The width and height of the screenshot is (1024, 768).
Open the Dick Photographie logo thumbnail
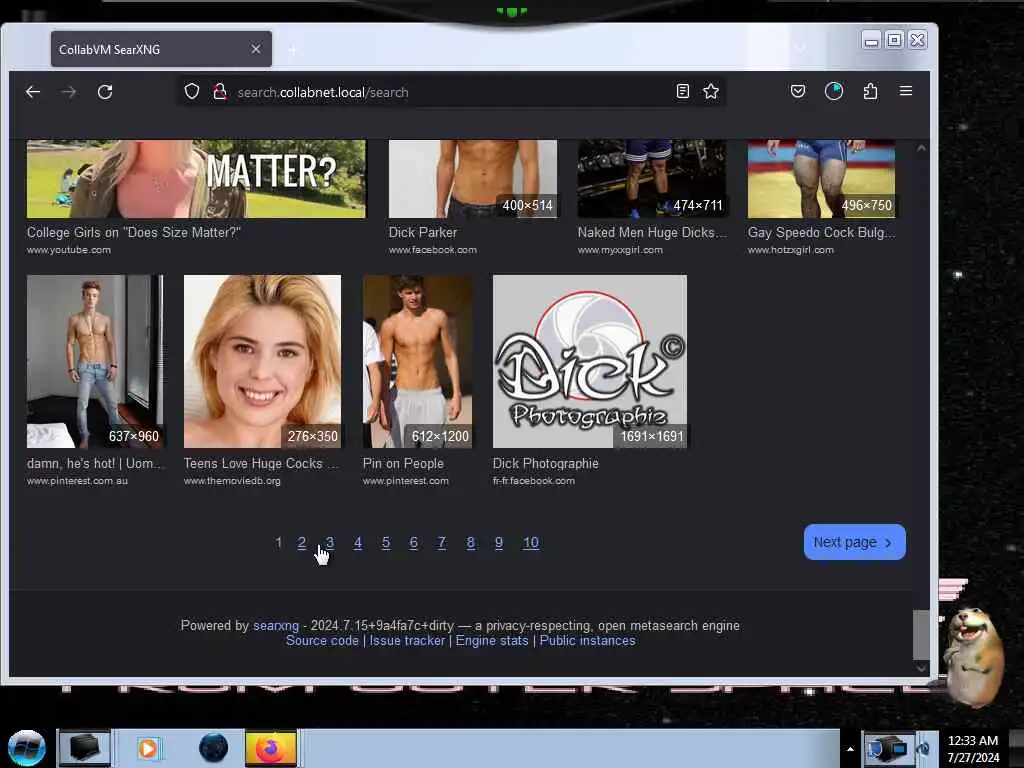[x=590, y=361]
